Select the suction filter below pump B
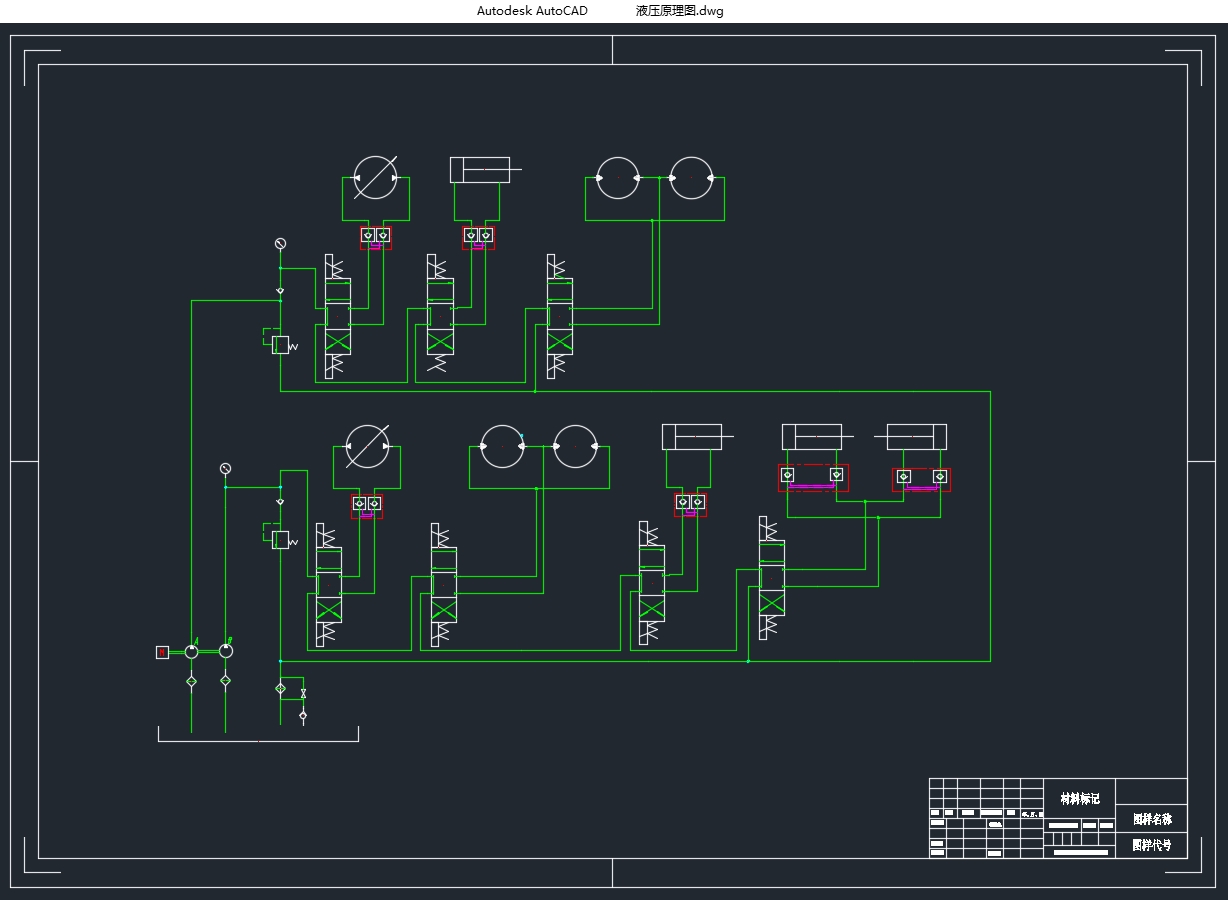 click(225, 681)
